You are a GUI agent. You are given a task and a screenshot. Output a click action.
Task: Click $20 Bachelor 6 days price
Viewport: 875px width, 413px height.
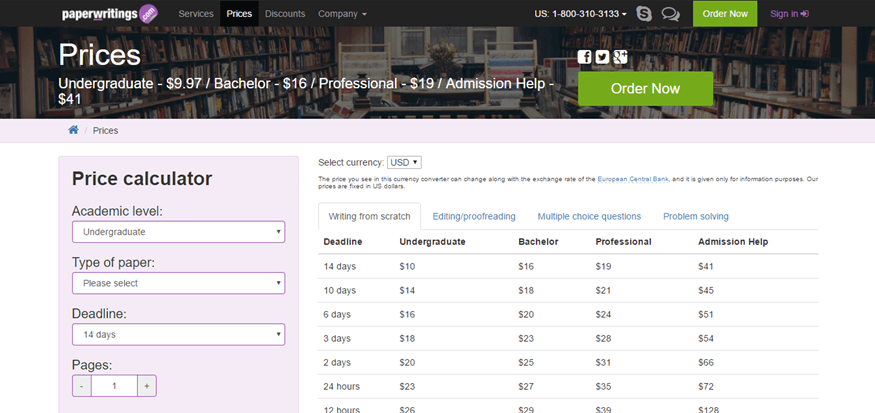526,314
